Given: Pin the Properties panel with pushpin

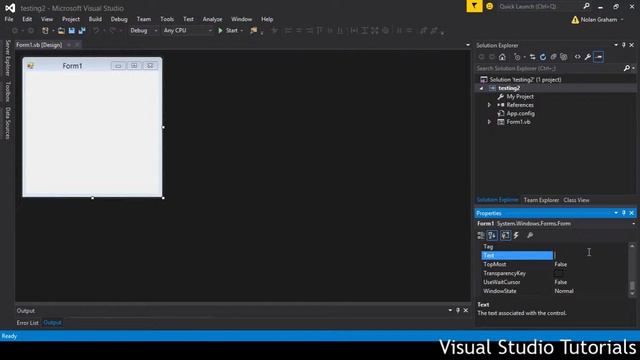Looking at the screenshot, I should click(x=624, y=213).
